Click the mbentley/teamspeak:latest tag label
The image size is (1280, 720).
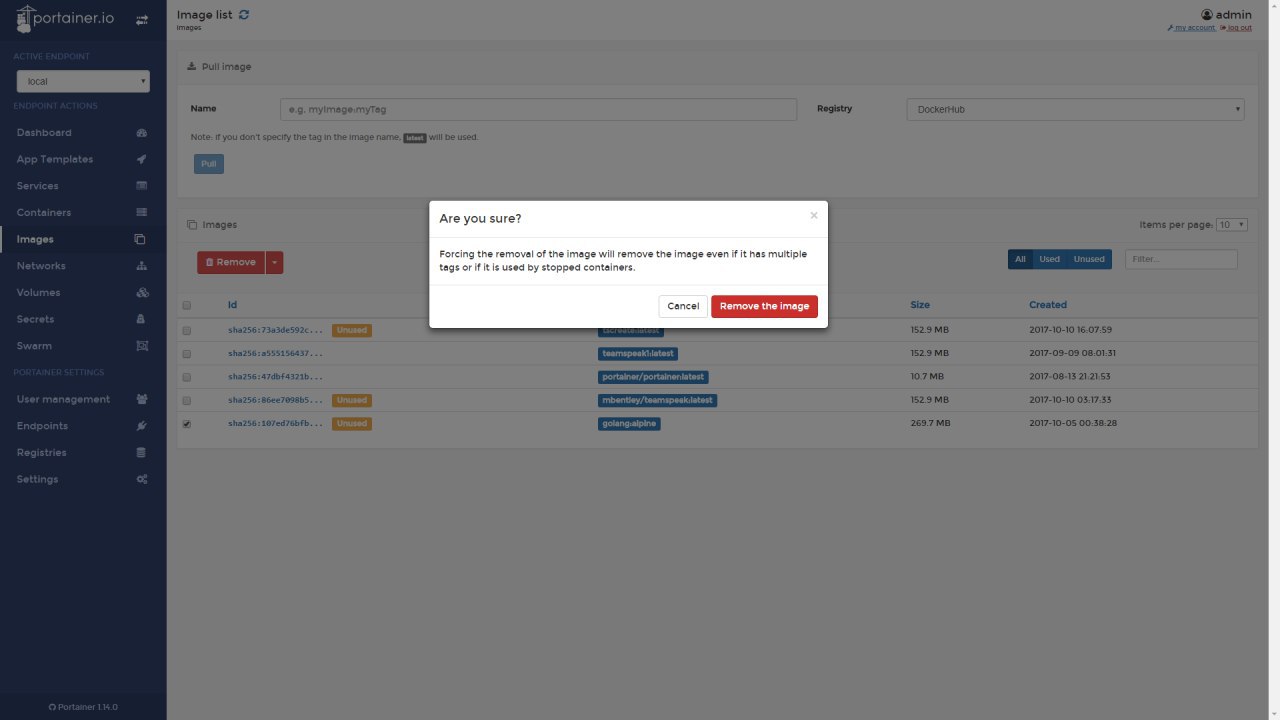click(x=657, y=400)
